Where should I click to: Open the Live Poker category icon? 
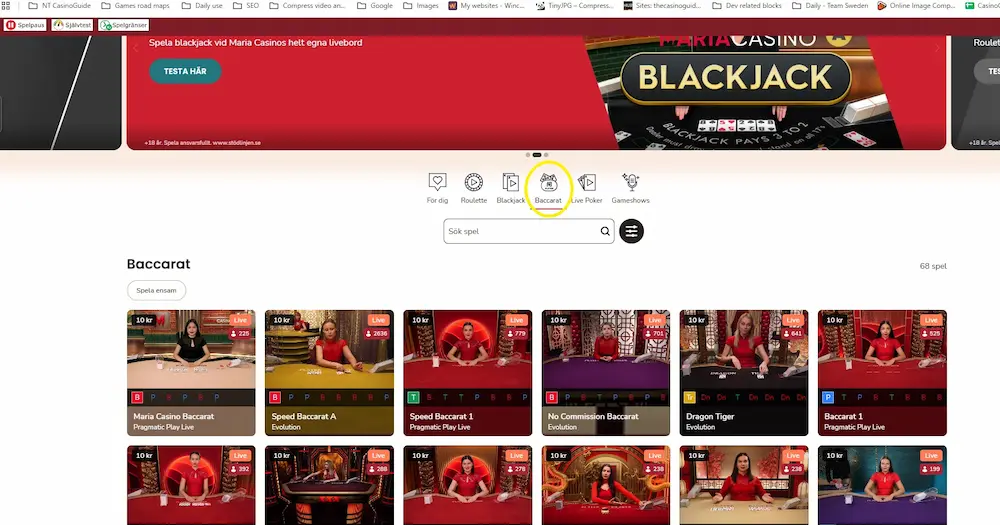[x=587, y=182]
